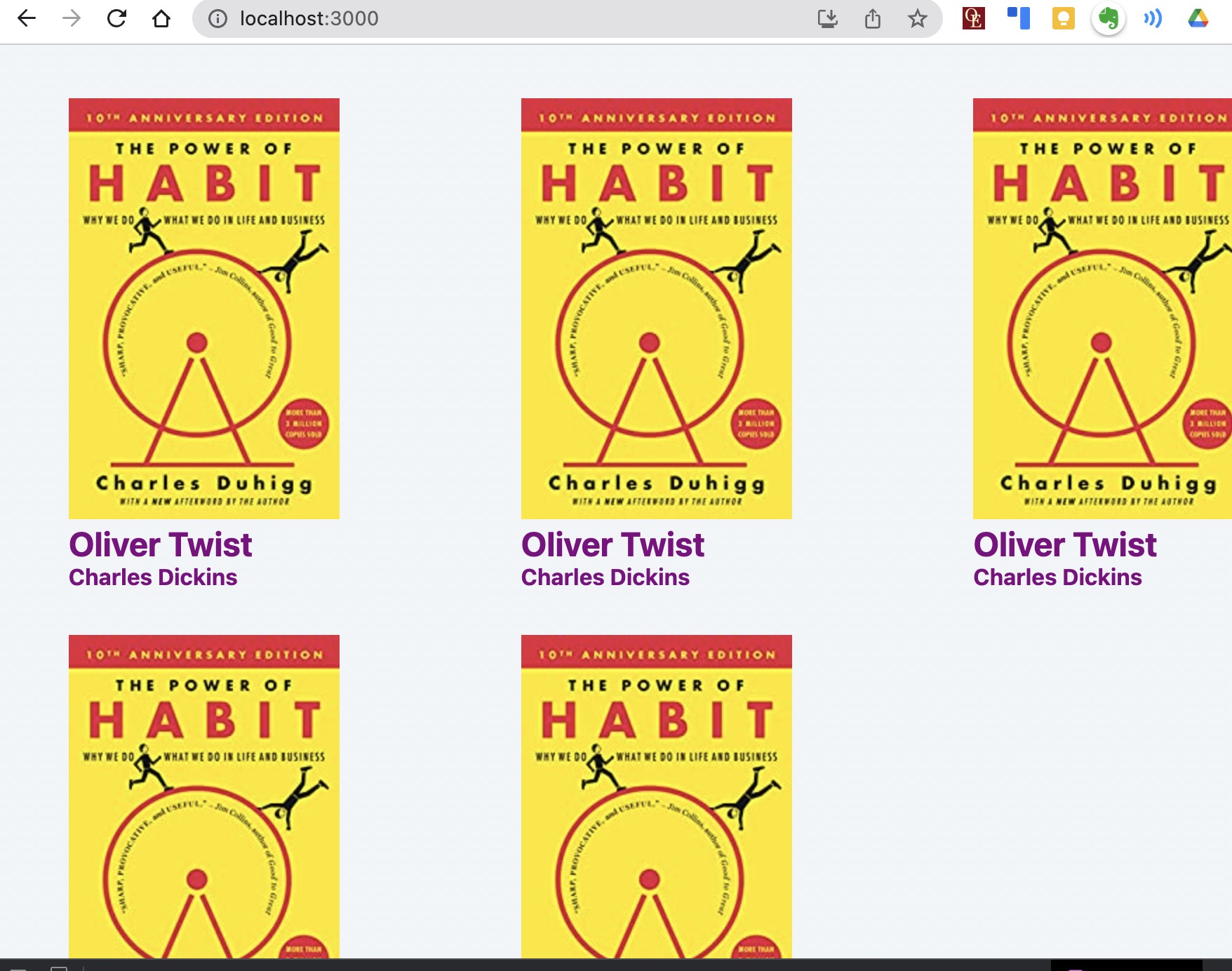
Task: Open the Google Drive extension icon
Action: coord(1198,18)
